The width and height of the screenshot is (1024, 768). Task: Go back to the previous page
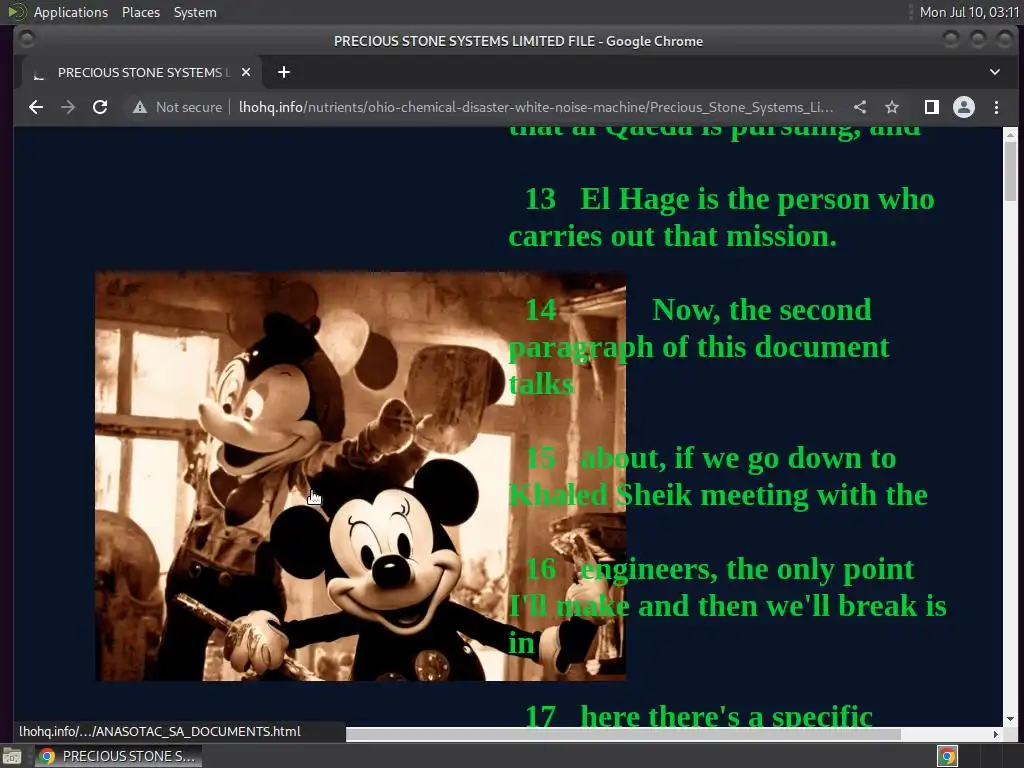point(36,107)
